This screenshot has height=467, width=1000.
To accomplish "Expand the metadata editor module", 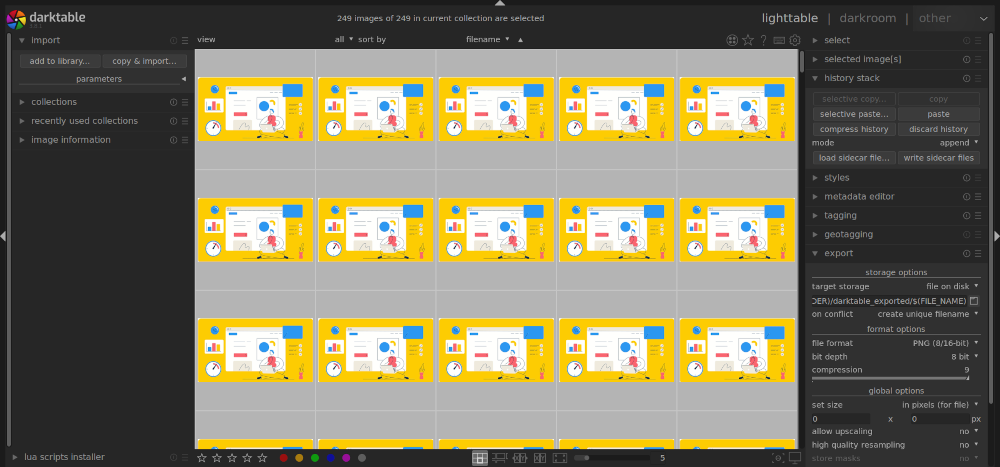I will (x=859, y=196).
